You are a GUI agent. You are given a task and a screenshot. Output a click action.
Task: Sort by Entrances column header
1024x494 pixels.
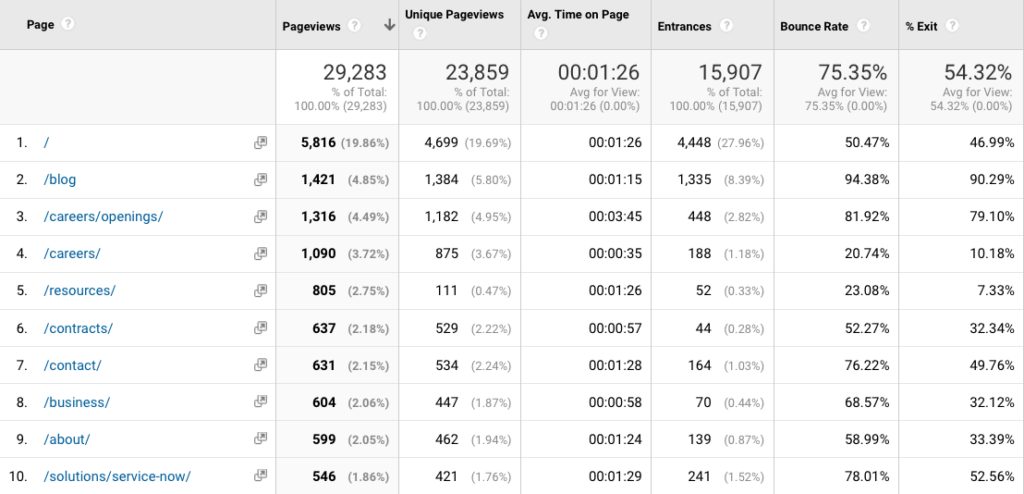click(x=684, y=26)
